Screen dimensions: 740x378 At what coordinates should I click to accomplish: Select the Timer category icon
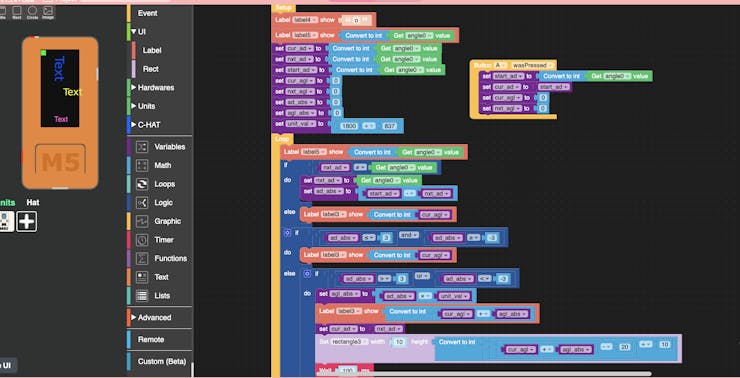point(142,240)
